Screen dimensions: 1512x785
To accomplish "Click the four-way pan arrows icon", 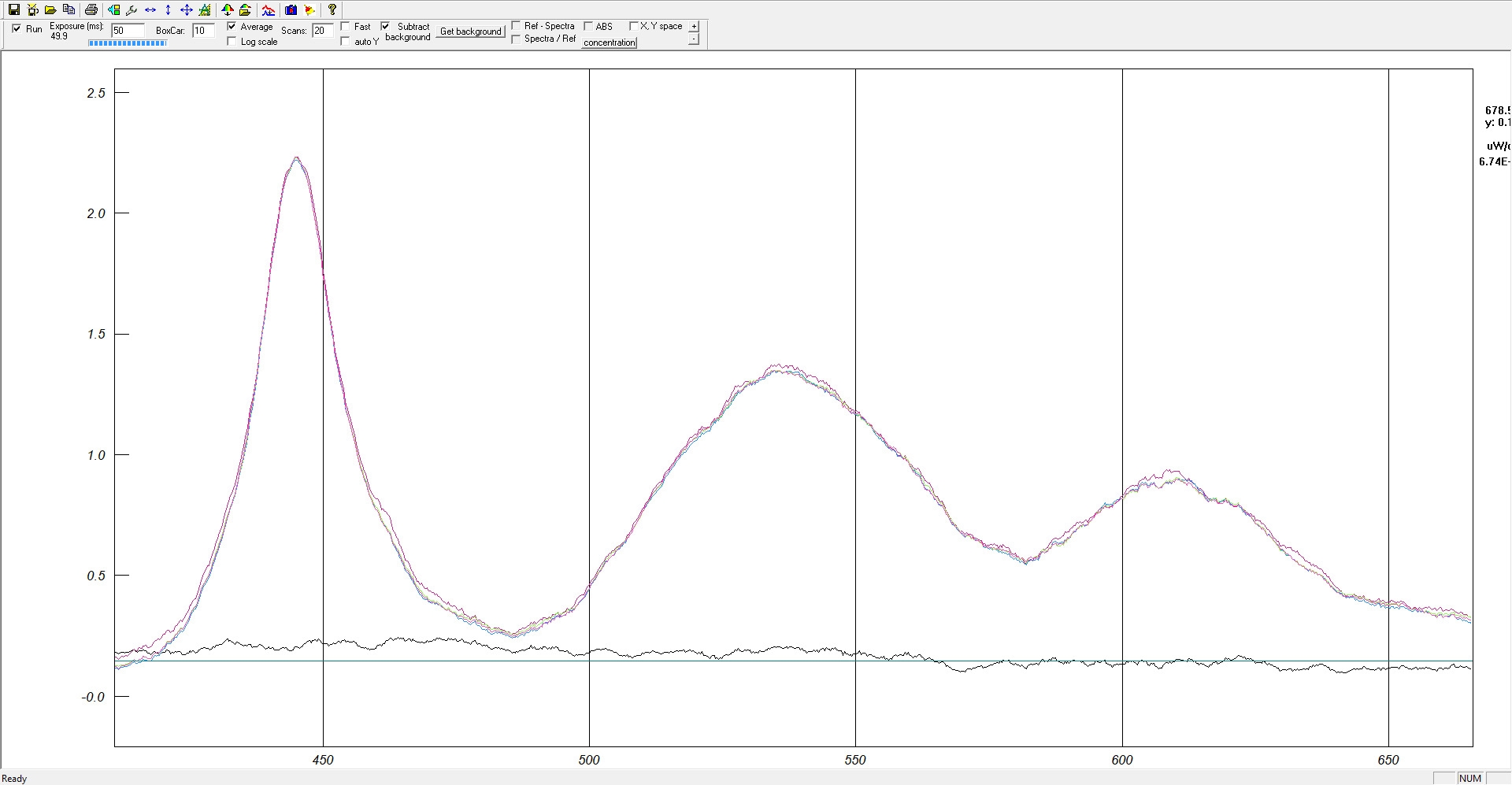I will (187, 10).
